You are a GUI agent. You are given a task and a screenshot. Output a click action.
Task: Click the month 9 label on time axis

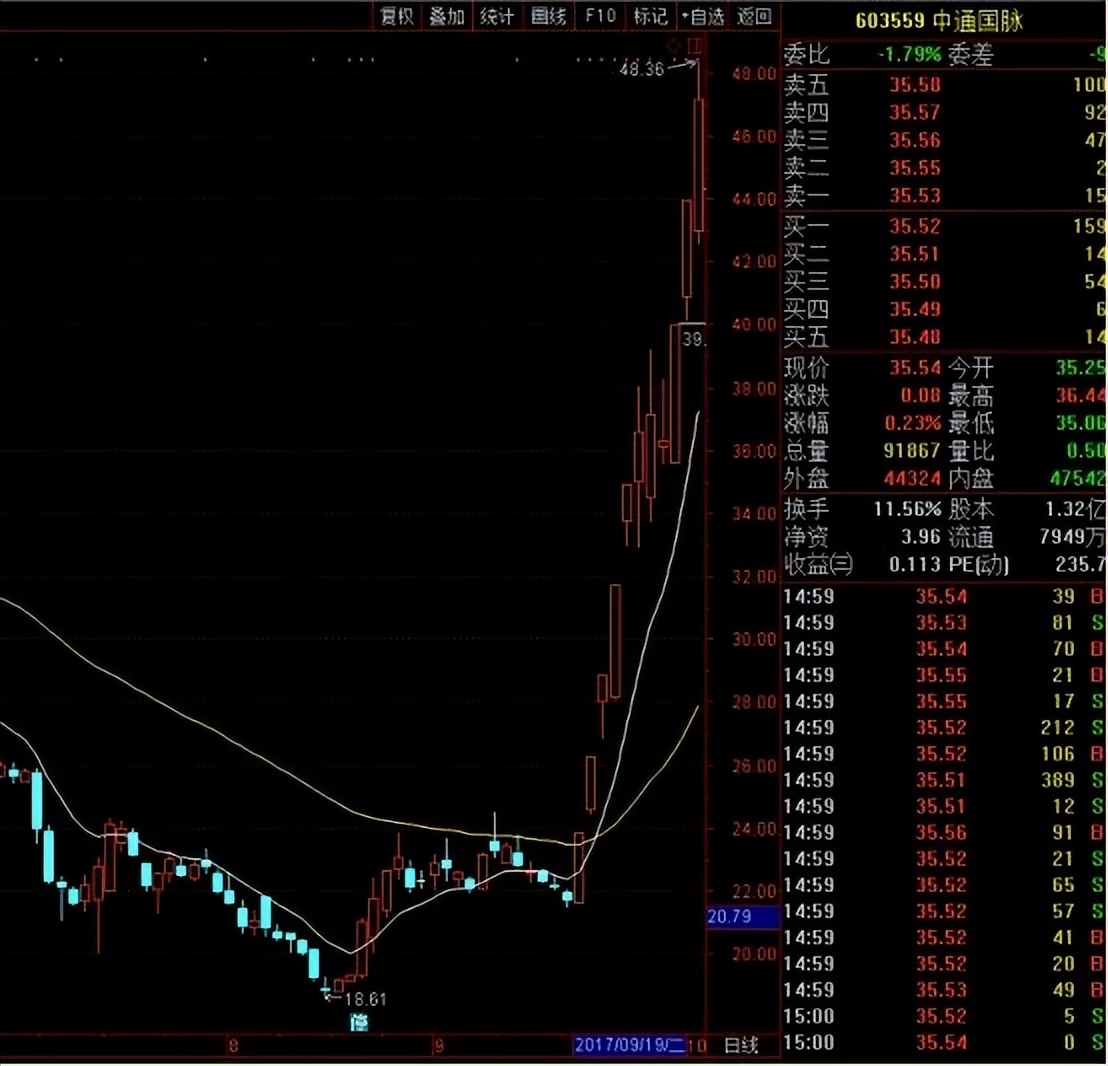(x=439, y=1046)
